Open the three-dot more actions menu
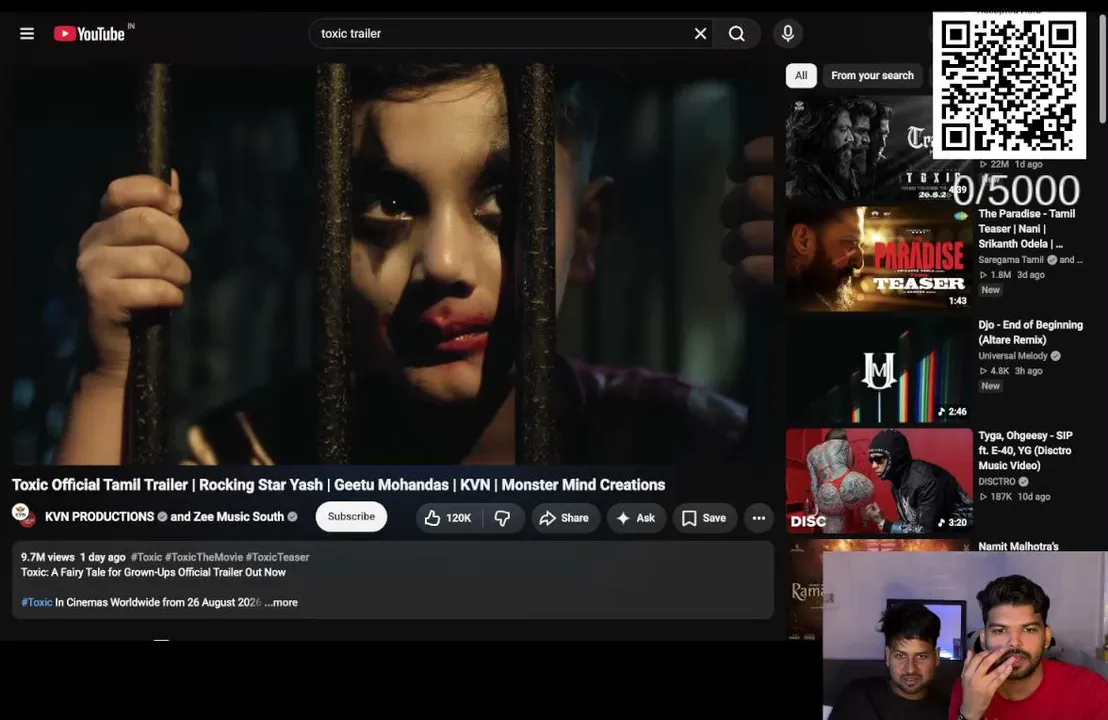The width and height of the screenshot is (1108, 720). pos(758,518)
